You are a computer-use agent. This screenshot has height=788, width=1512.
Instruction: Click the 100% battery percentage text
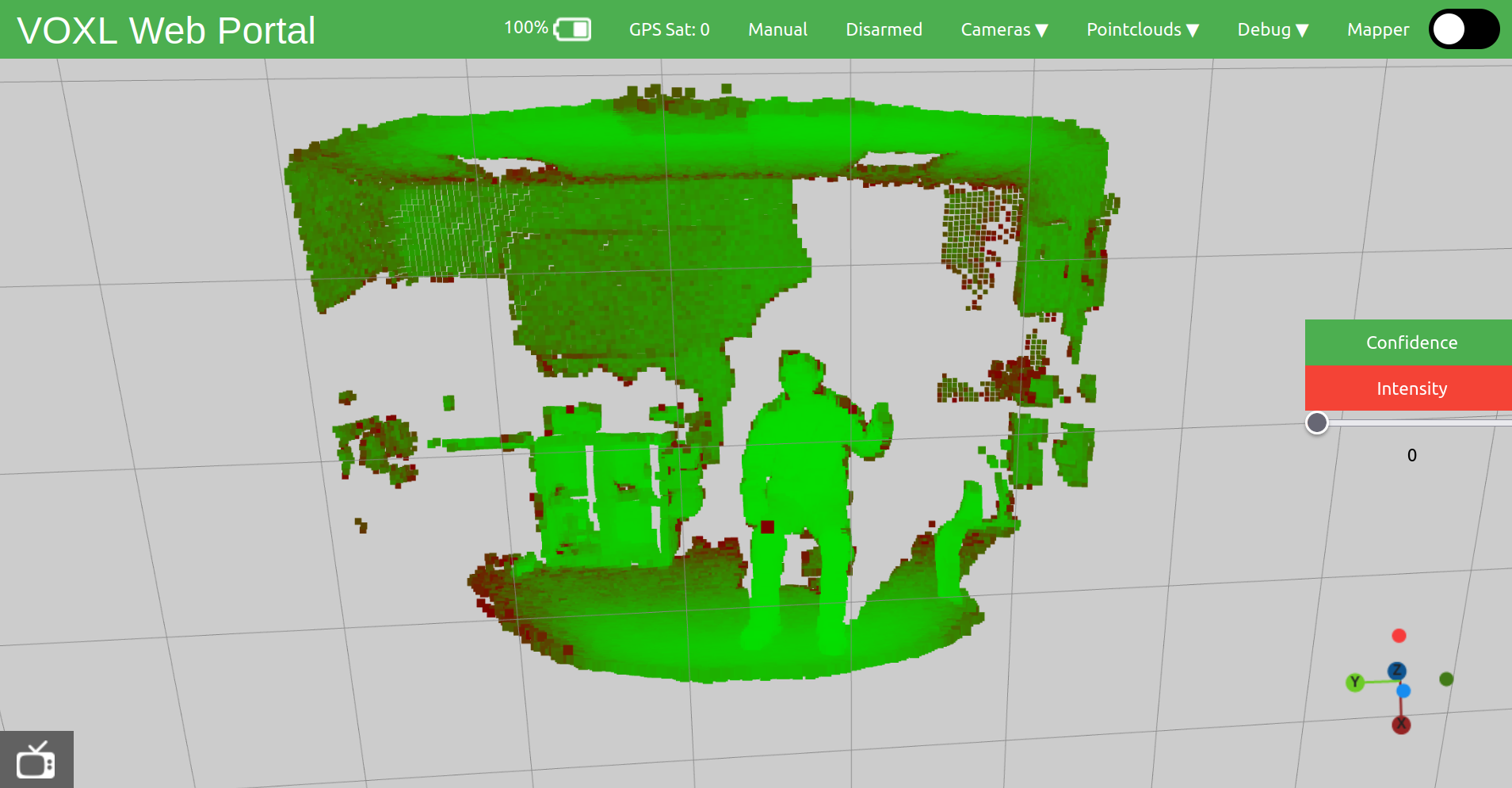coord(526,28)
